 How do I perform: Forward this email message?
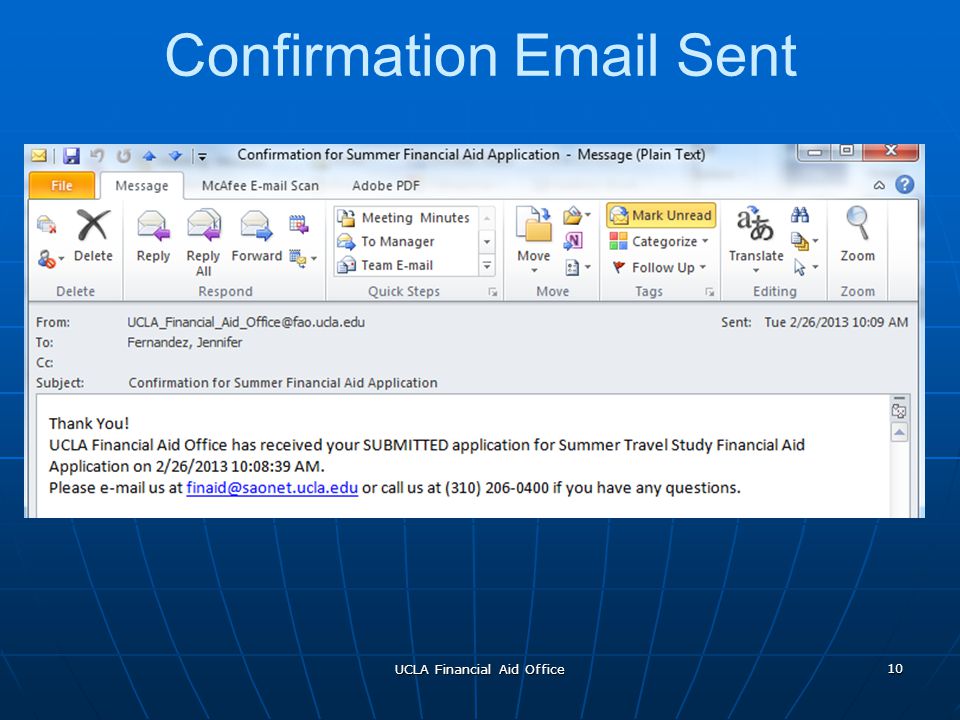257,237
